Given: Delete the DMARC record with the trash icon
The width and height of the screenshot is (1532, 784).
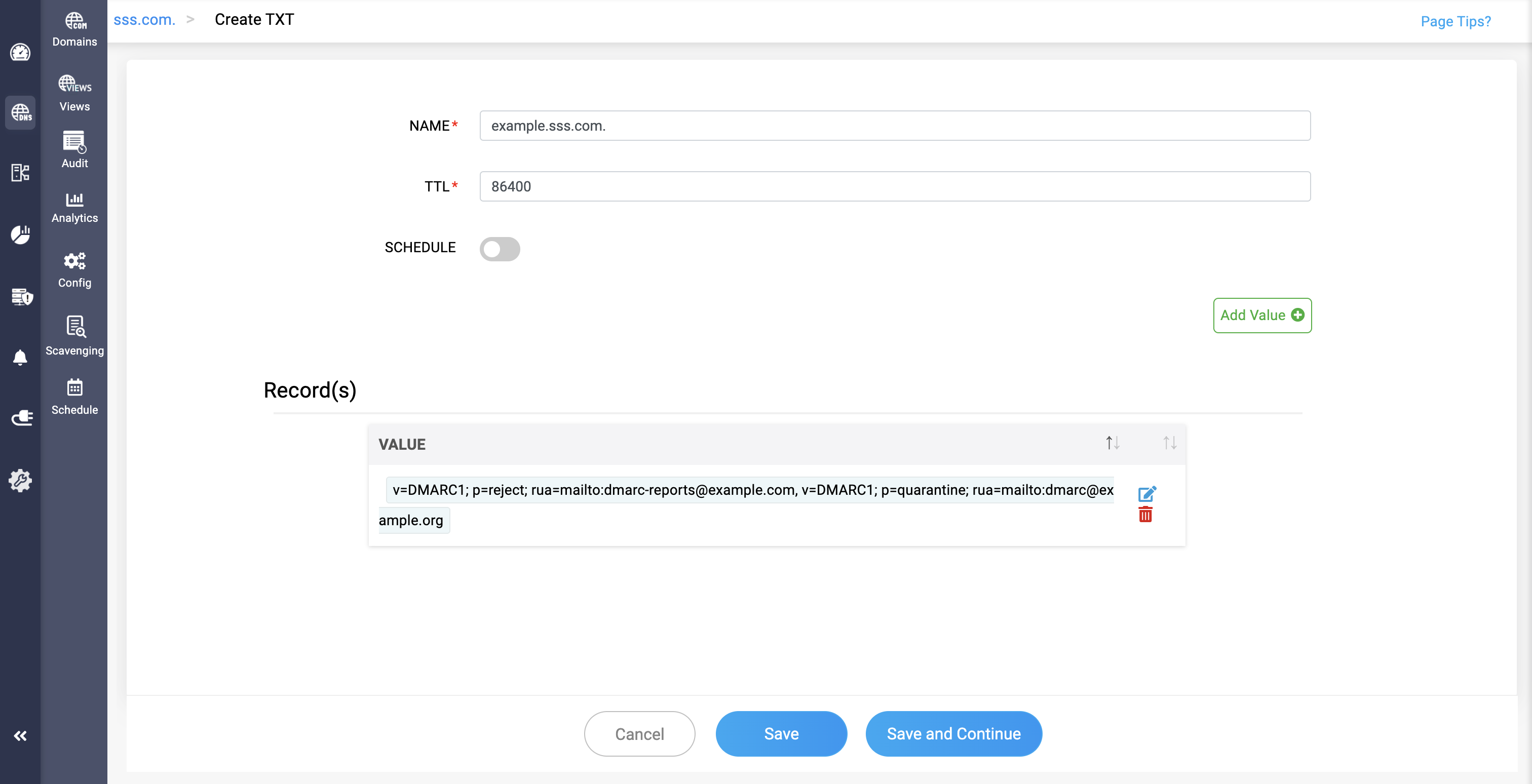Looking at the screenshot, I should pyautogui.click(x=1145, y=515).
